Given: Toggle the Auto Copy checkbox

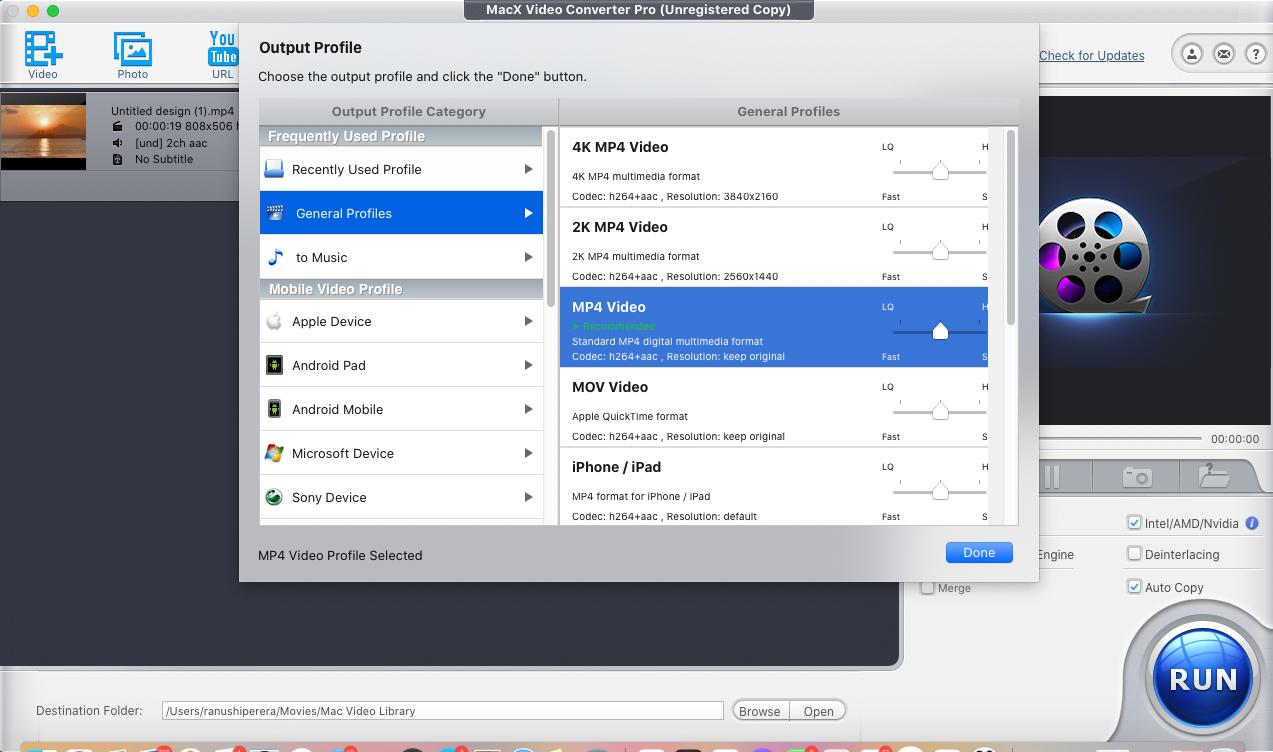Looking at the screenshot, I should (x=1134, y=586).
